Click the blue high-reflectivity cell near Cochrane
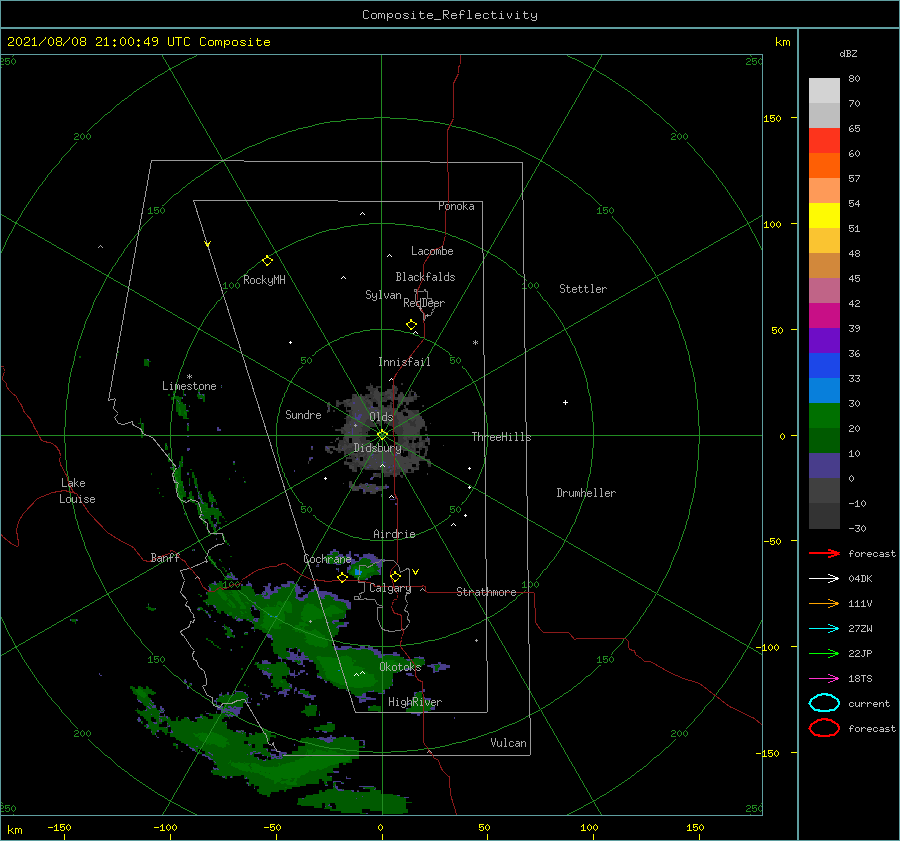The image size is (900, 841). tap(358, 572)
